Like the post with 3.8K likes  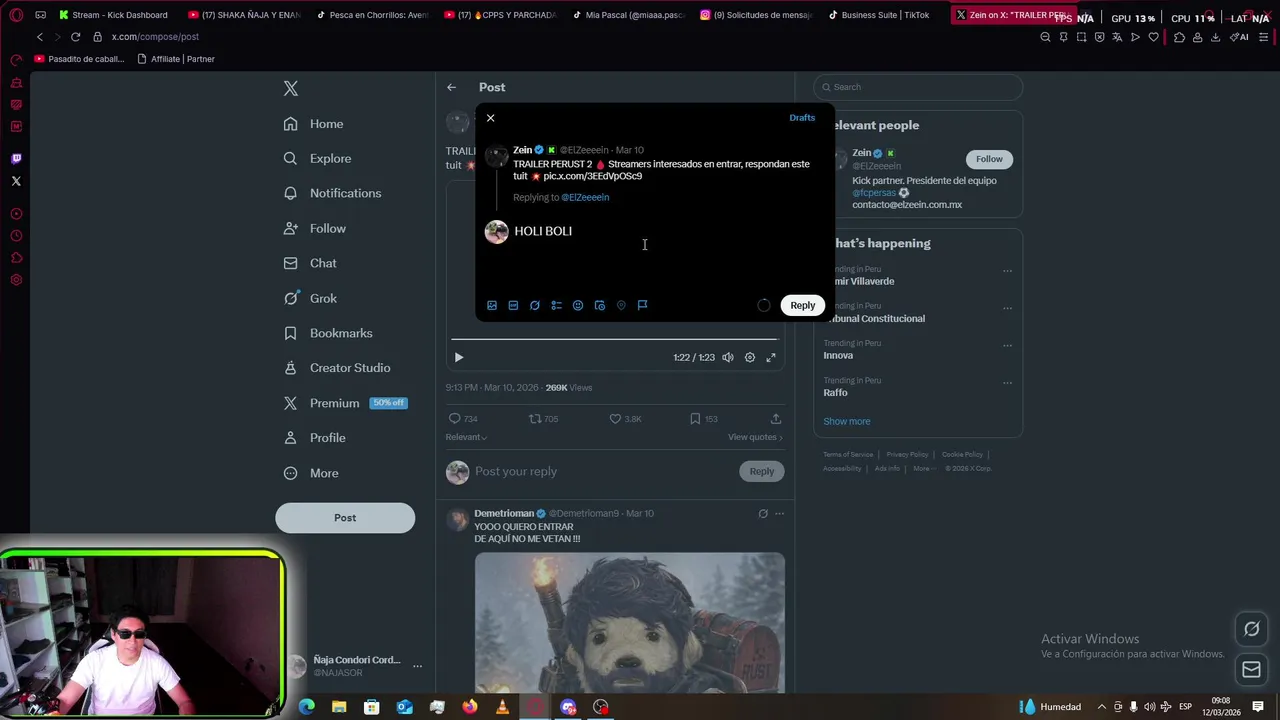pos(626,419)
